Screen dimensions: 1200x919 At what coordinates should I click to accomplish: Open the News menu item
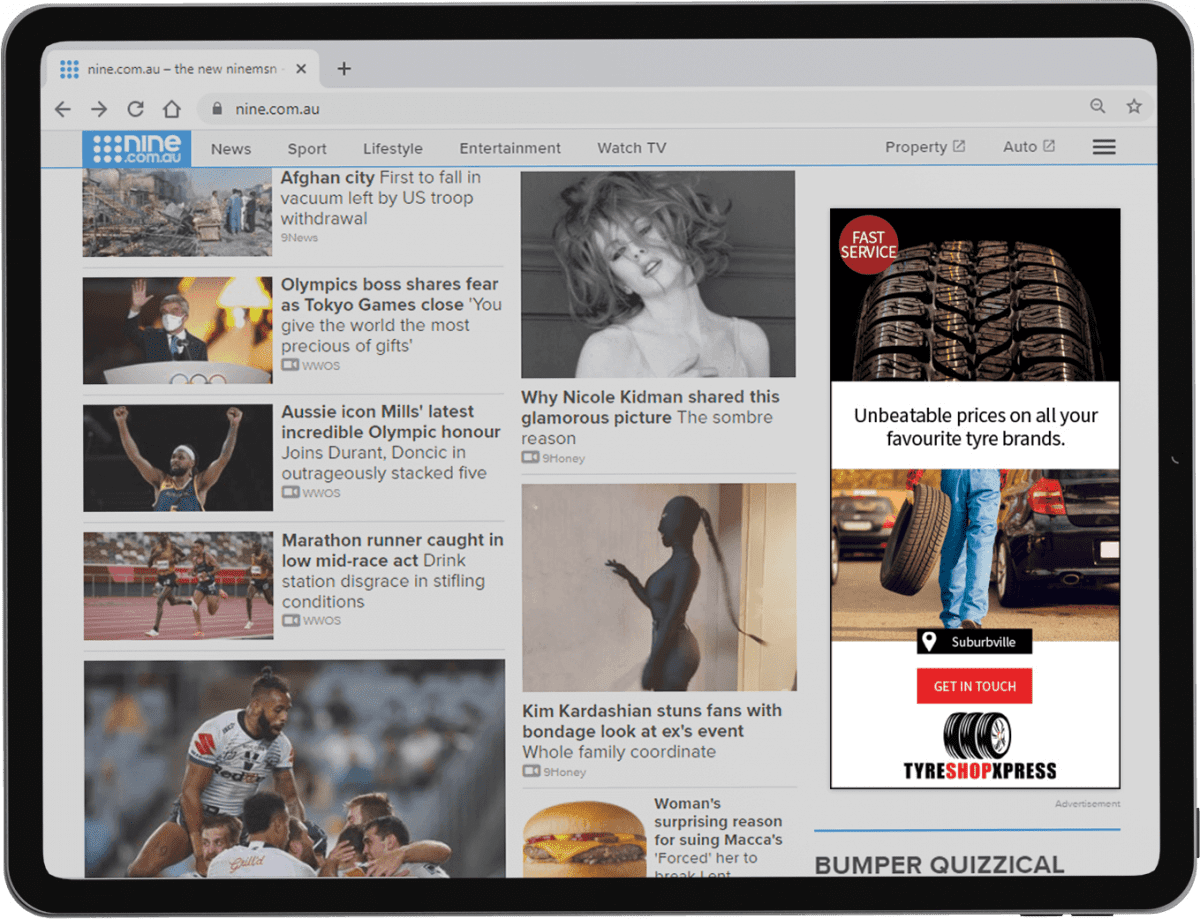[231, 149]
